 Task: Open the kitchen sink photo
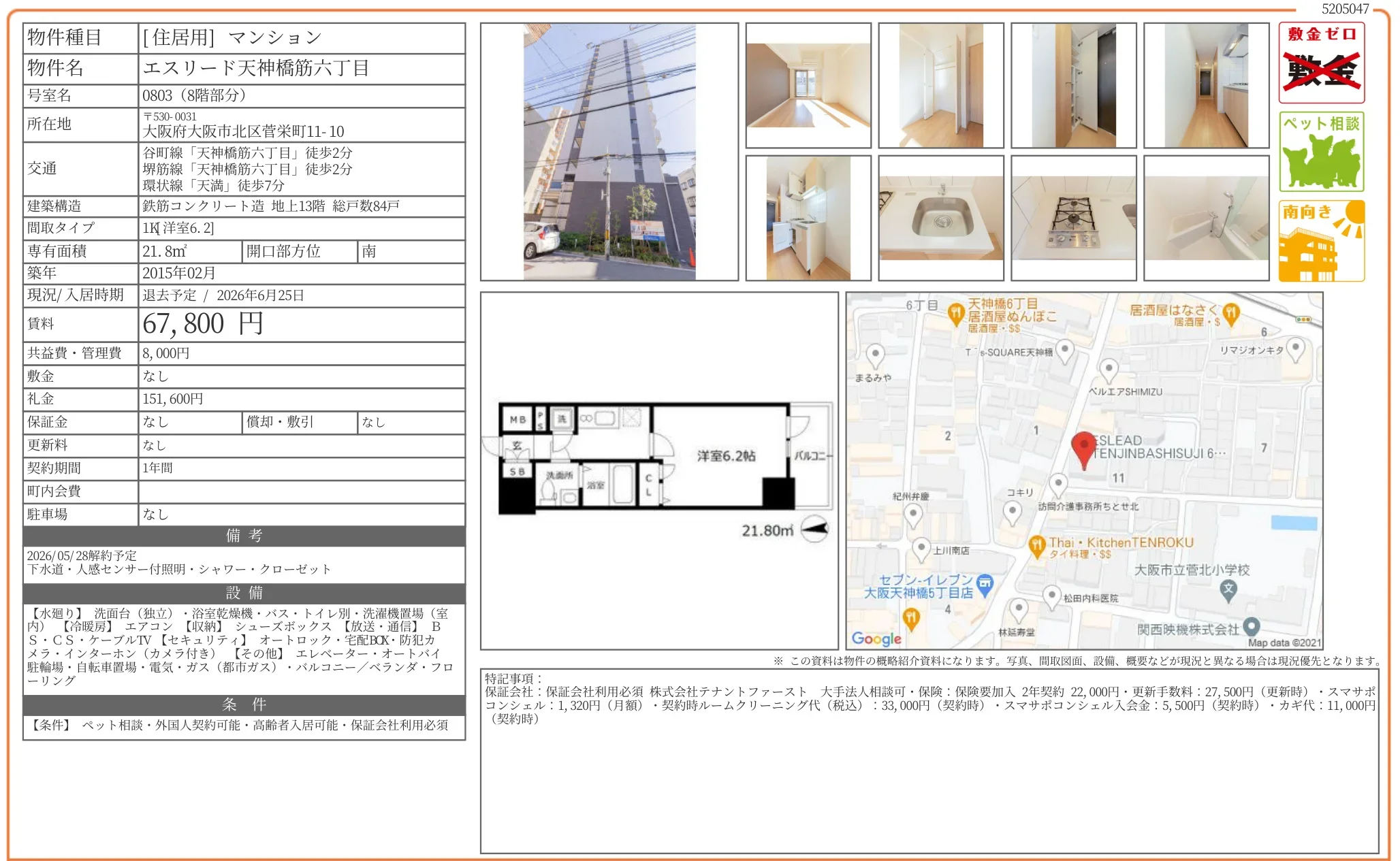(940, 218)
